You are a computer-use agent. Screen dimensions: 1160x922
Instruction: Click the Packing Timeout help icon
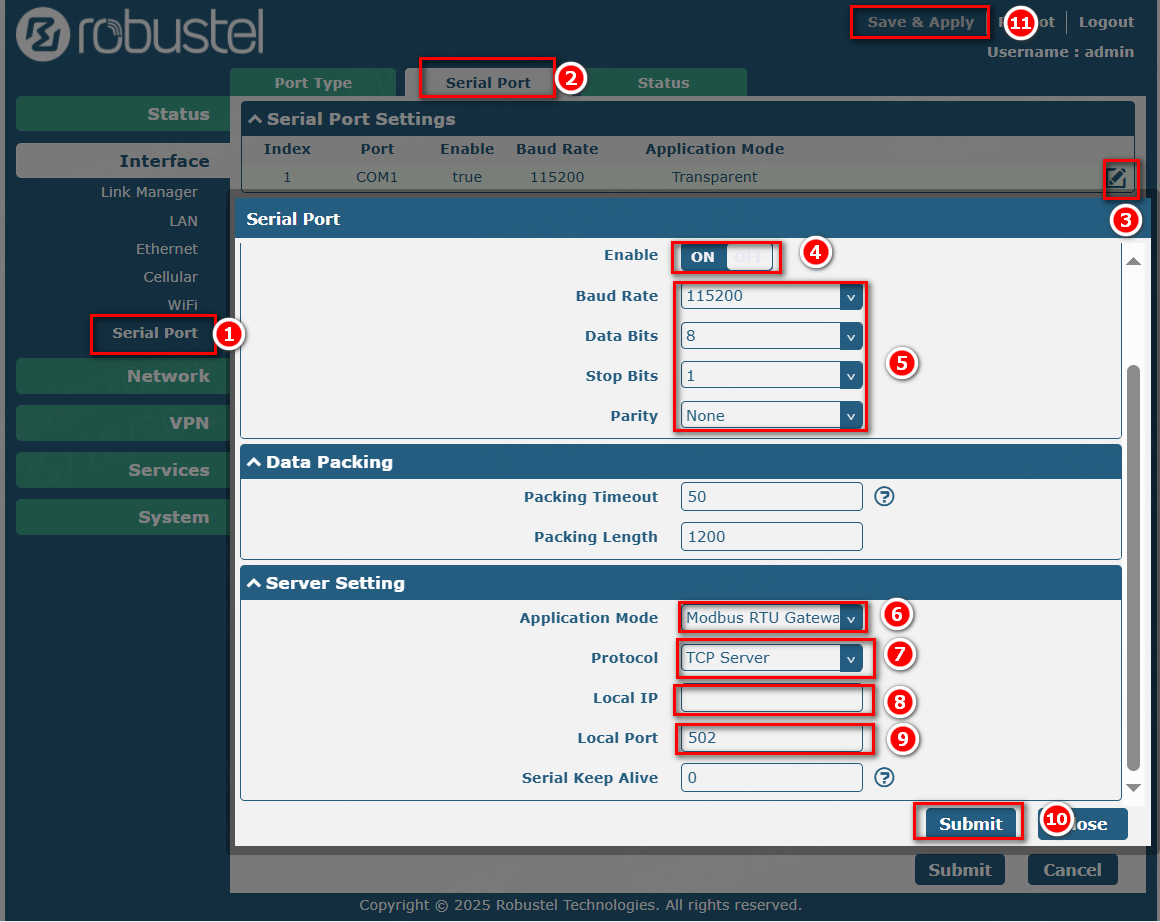884,497
